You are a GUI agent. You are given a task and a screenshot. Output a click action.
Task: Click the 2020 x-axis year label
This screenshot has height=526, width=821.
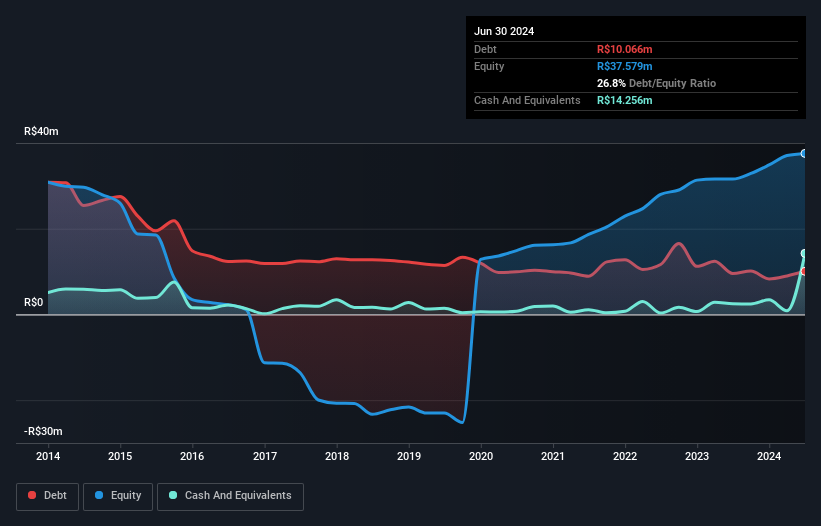pos(481,456)
